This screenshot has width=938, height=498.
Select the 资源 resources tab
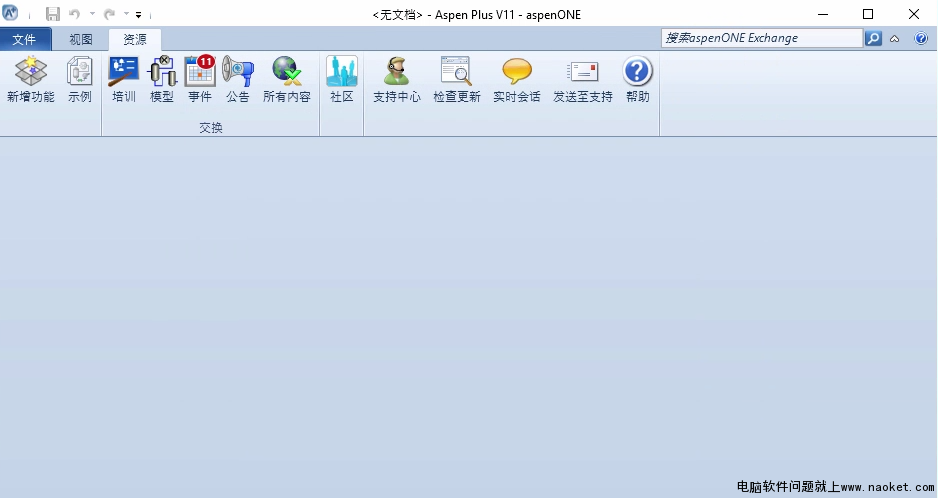[135, 40]
